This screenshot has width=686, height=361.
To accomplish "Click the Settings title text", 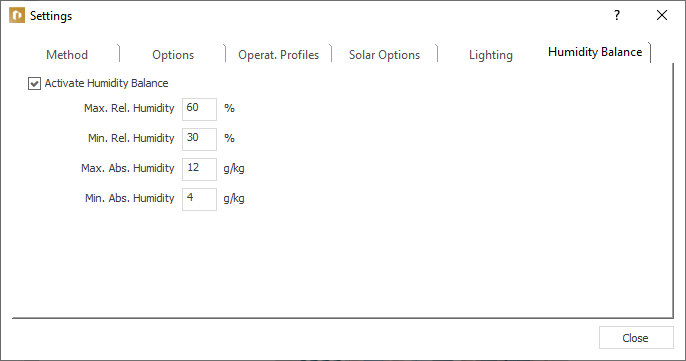I will (x=51, y=16).
